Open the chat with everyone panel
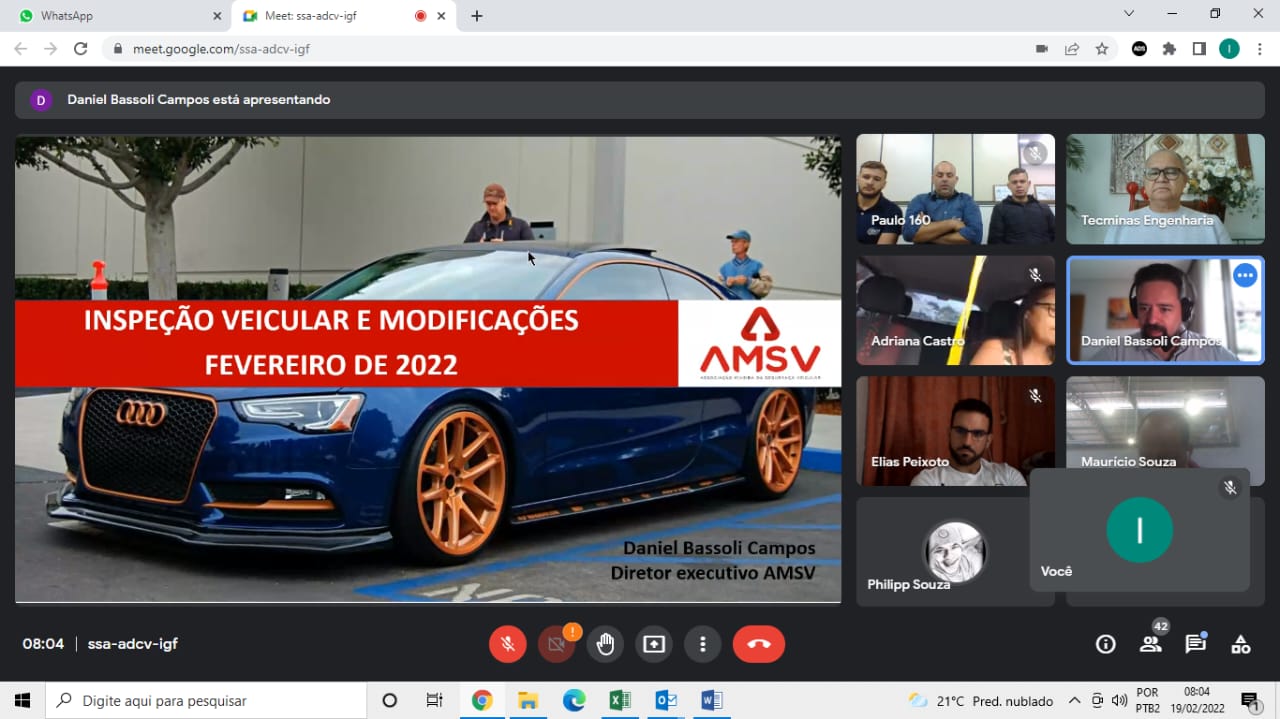 (x=1195, y=644)
